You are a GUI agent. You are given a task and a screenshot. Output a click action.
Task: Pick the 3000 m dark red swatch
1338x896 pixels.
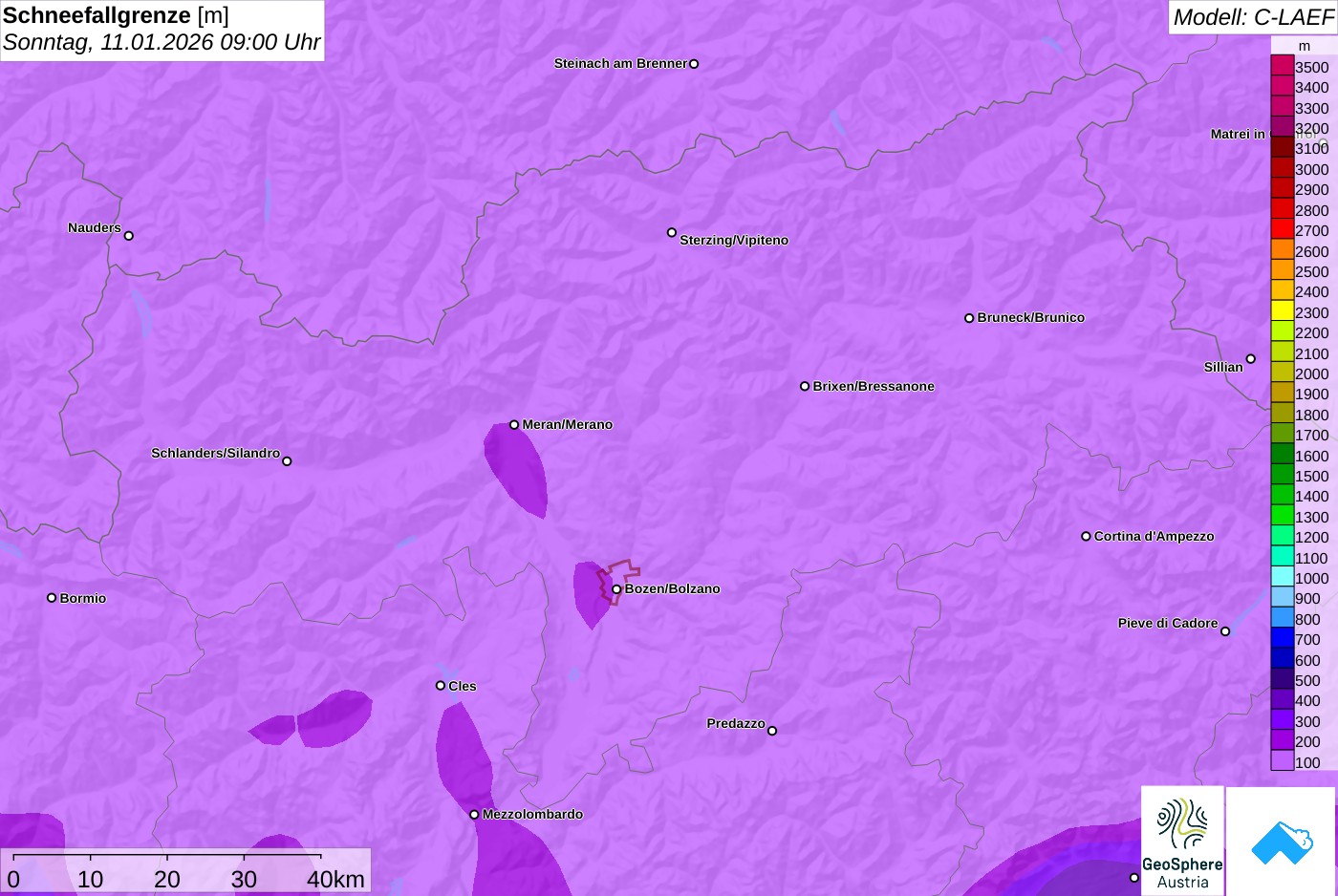point(1283,168)
